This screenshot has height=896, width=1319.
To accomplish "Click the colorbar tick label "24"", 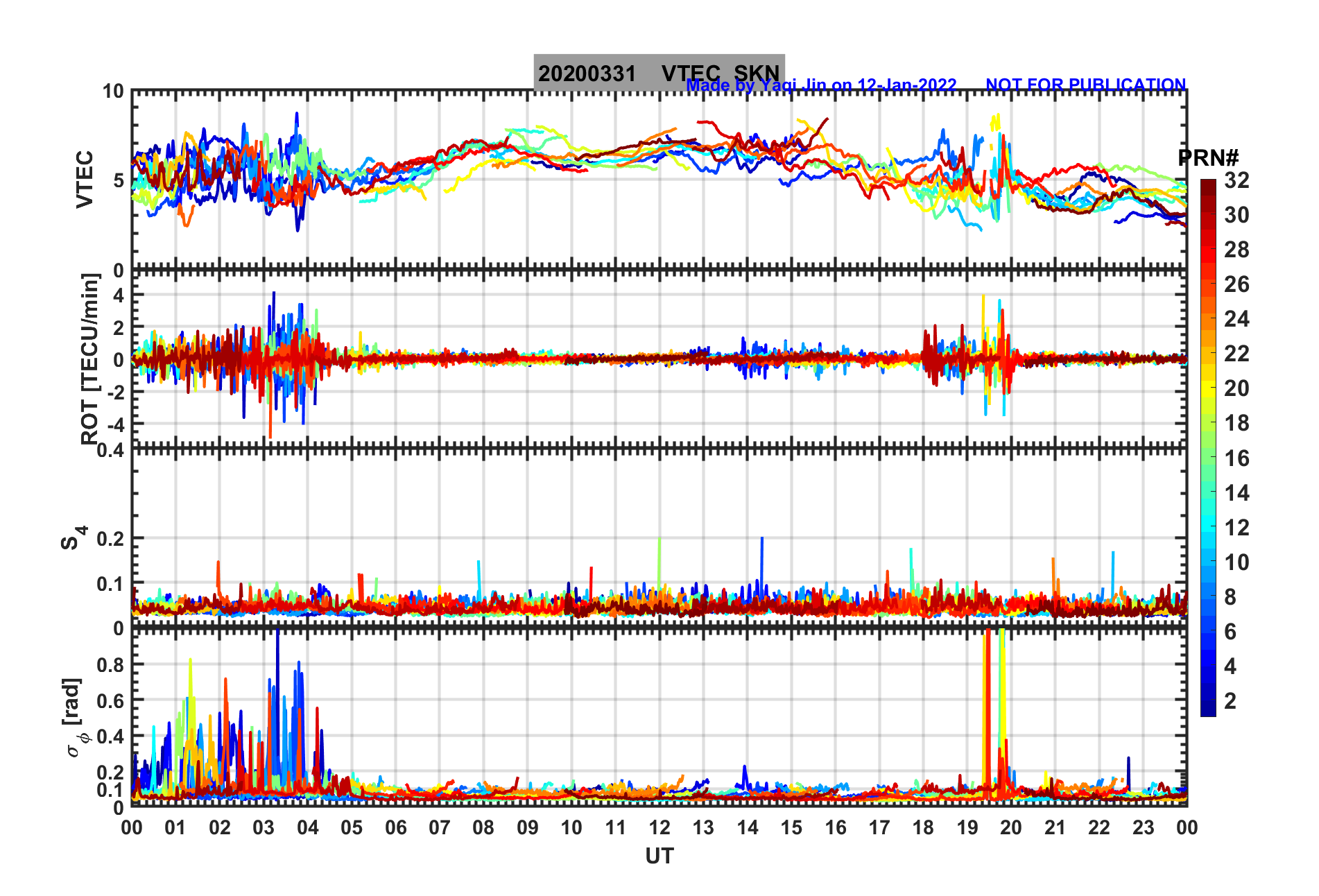I will pyautogui.click(x=1236, y=319).
